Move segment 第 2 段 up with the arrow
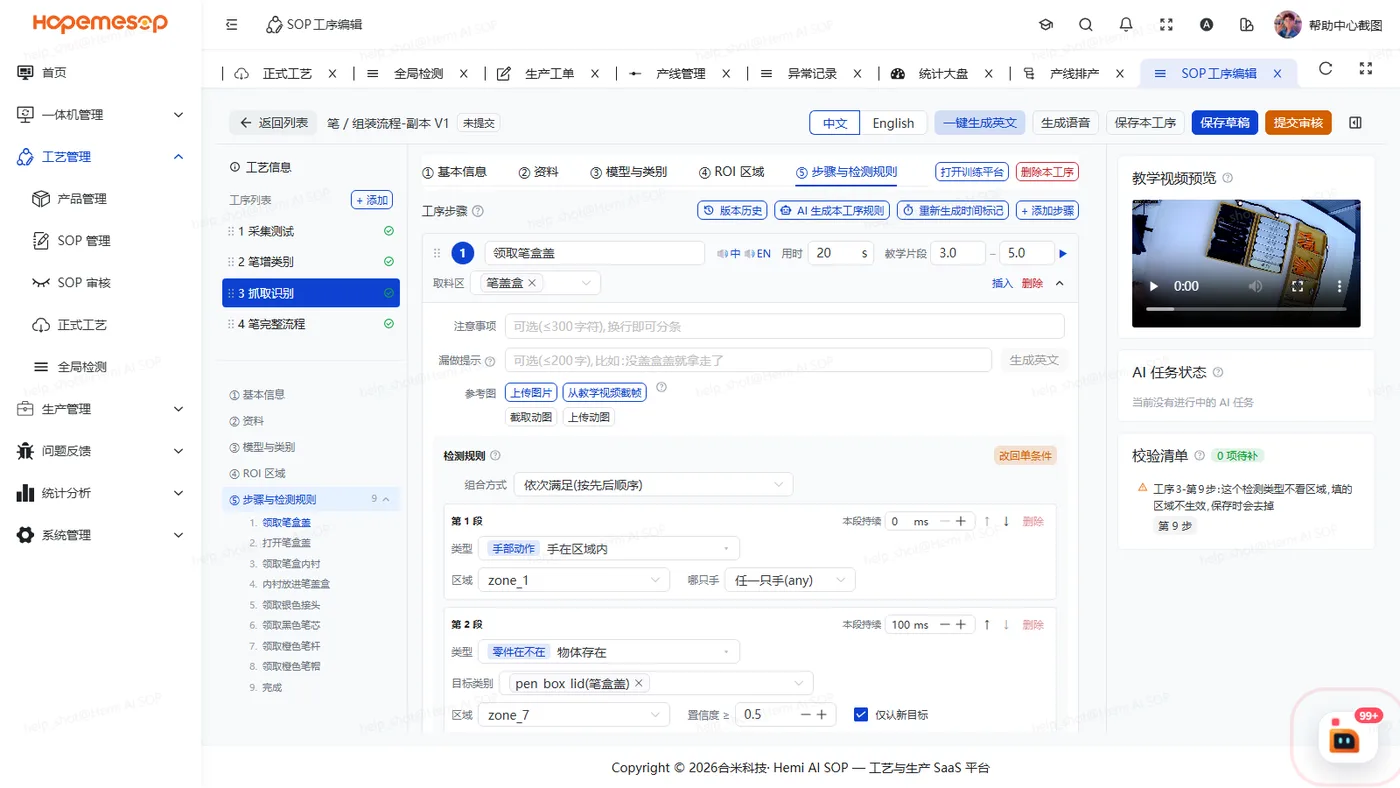1400x788 pixels. click(987, 625)
